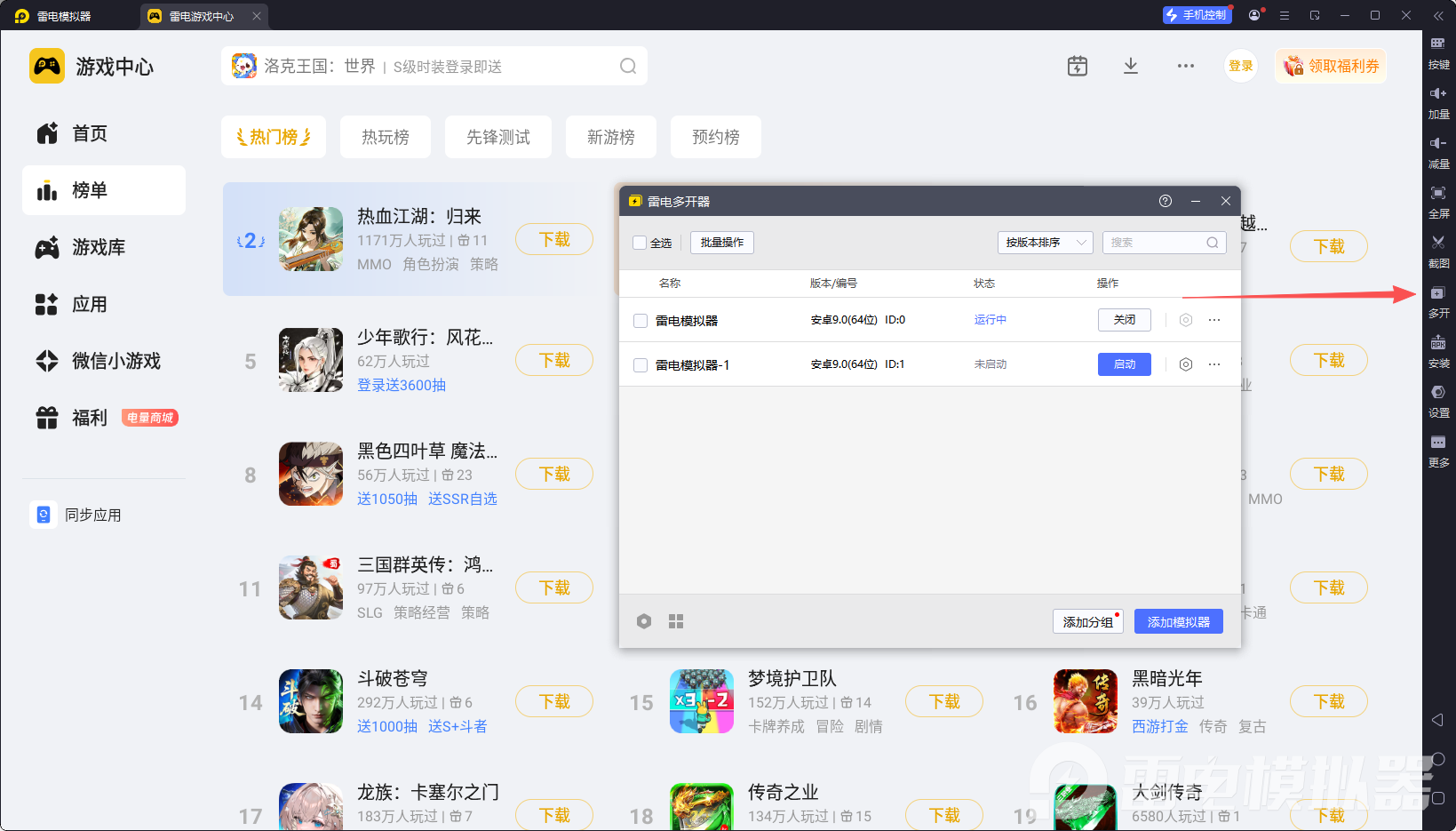
Task: Open help in 雷电多开器 title bar
Action: tap(1166, 201)
